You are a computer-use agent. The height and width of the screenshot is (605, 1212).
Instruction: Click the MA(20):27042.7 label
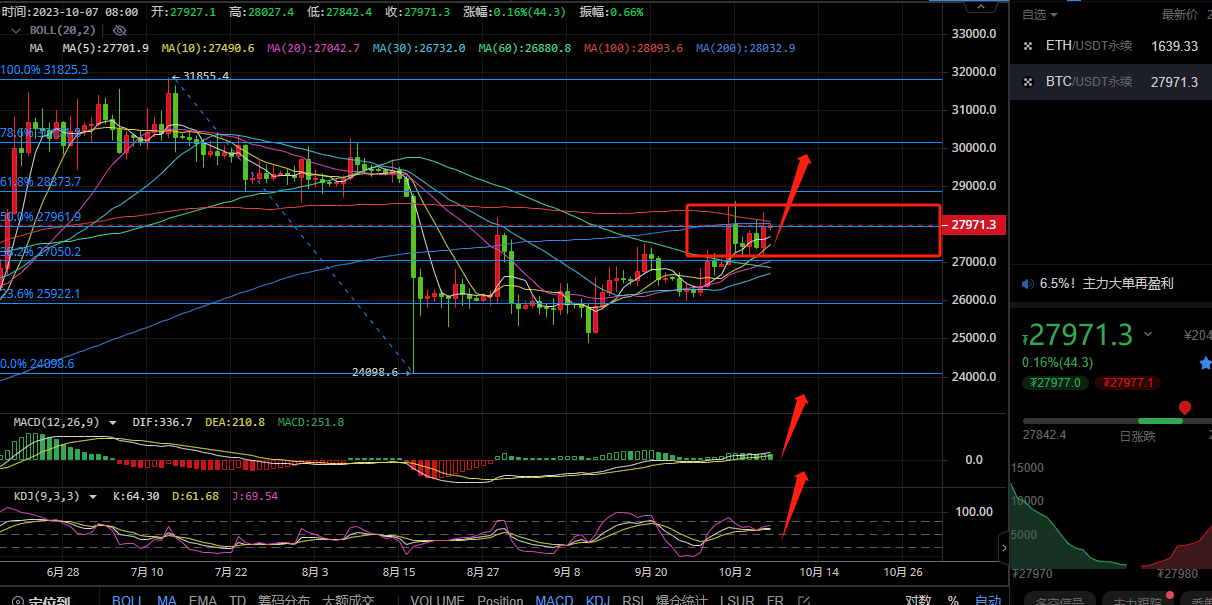[x=313, y=48]
